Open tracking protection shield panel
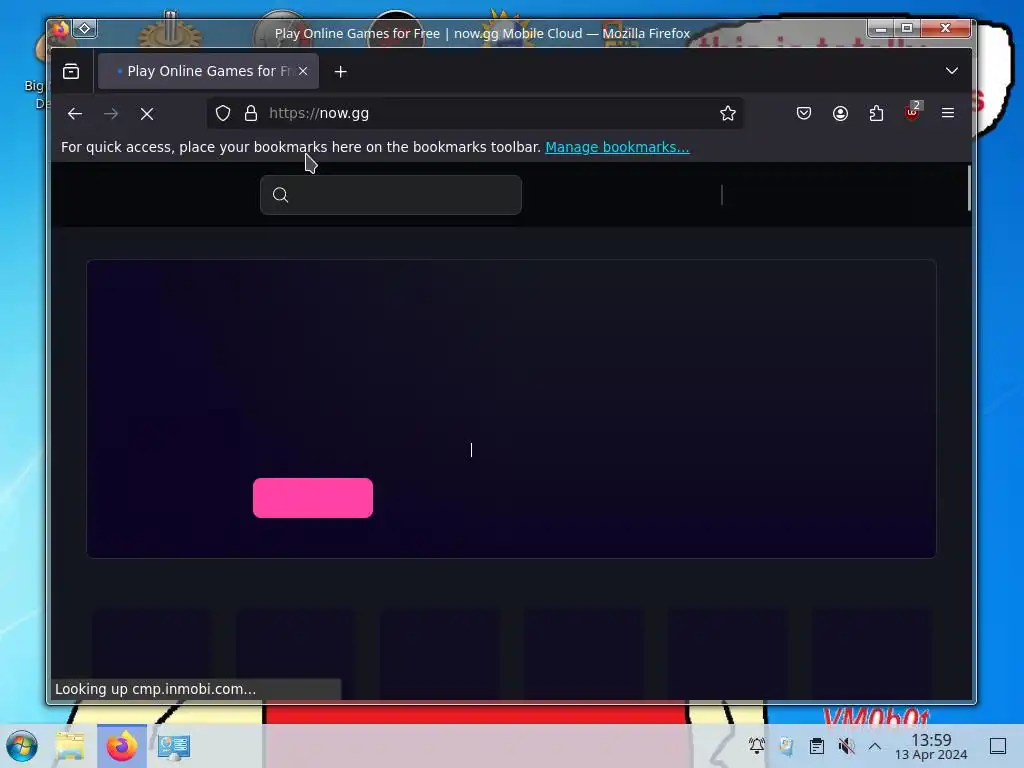This screenshot has height=768, width=1024. 223,113
